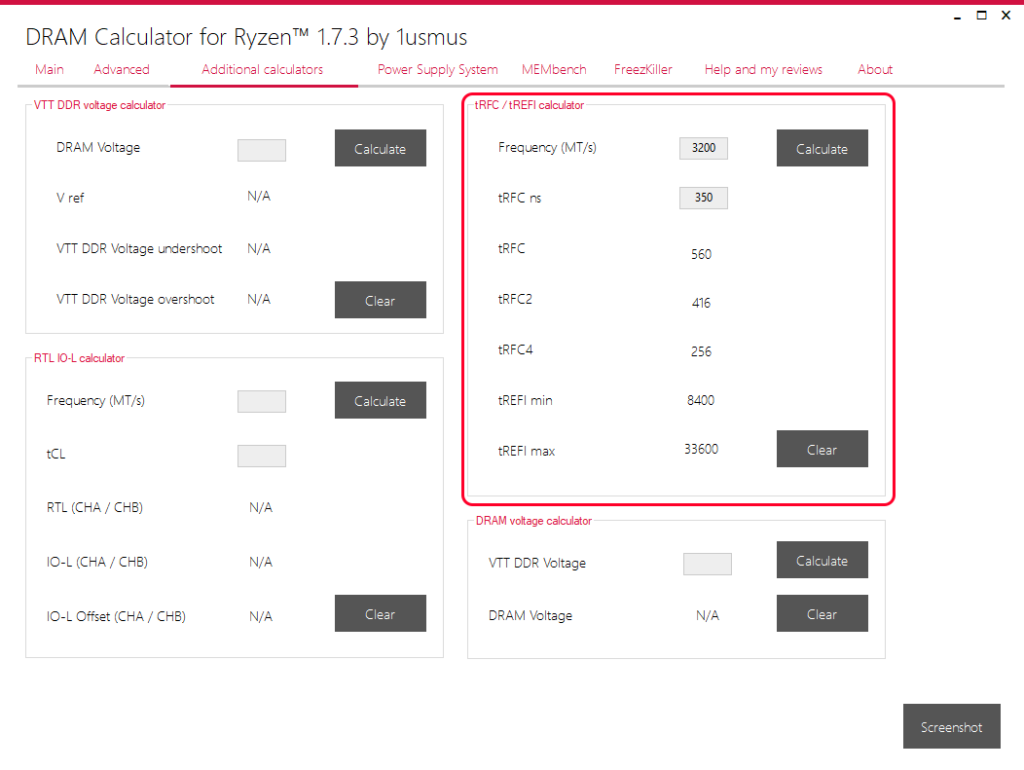1024x770 pixels.
Task: Click the VTT DDR voltage calculator heading
Action: (x=99, y=105)
